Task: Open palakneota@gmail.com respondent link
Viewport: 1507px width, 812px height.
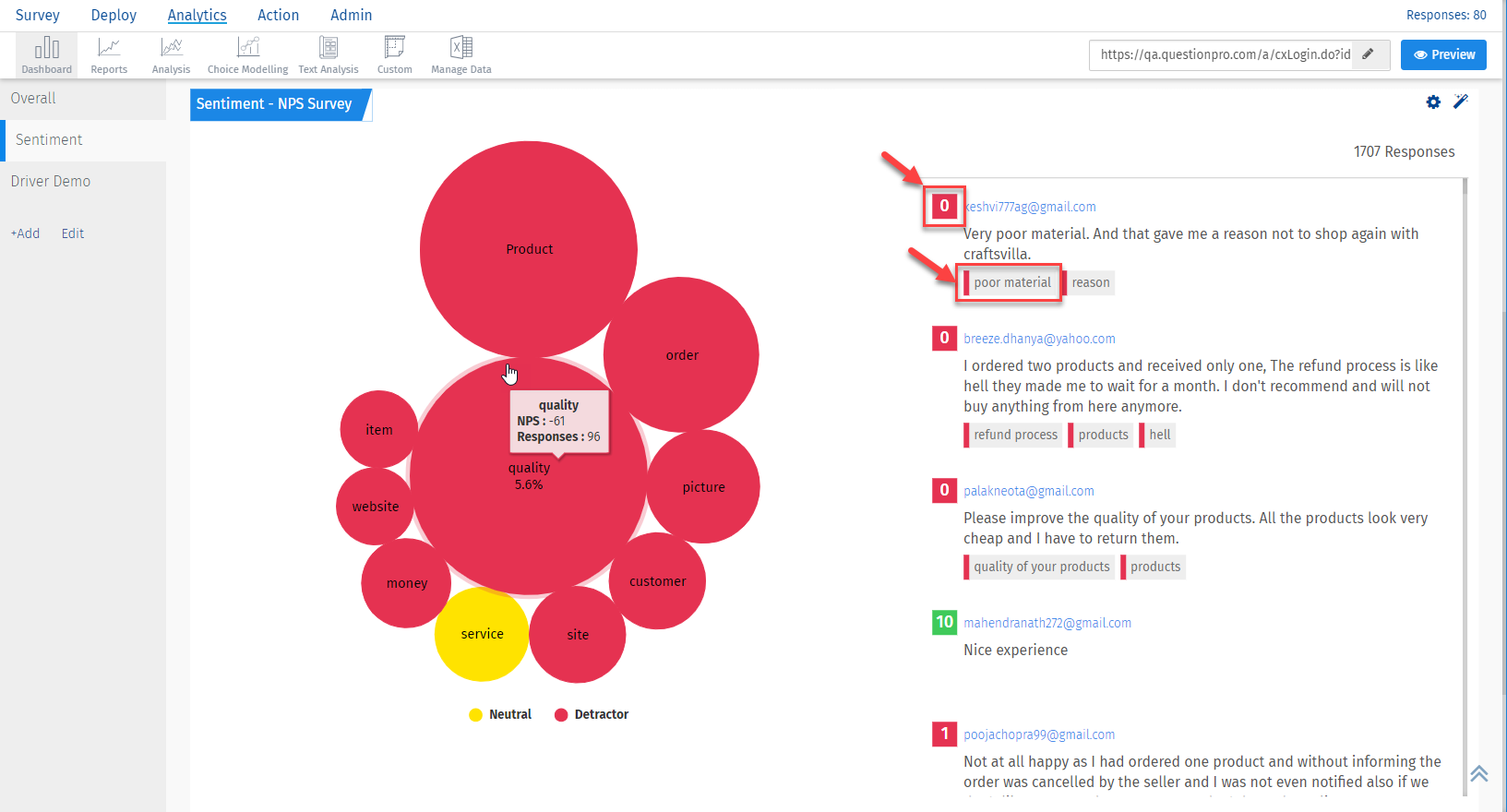Action: 1029,491
